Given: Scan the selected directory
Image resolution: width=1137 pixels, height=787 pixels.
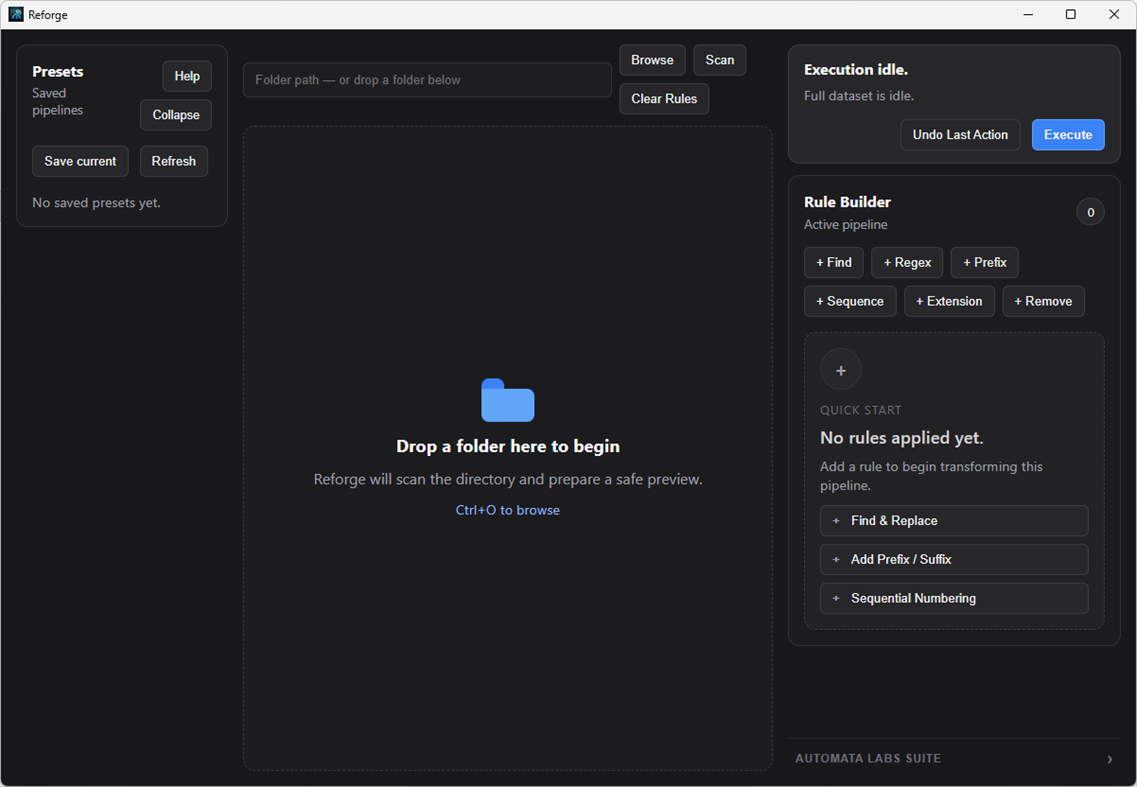Looking at the screenshot, I should [x=719, y=59].
